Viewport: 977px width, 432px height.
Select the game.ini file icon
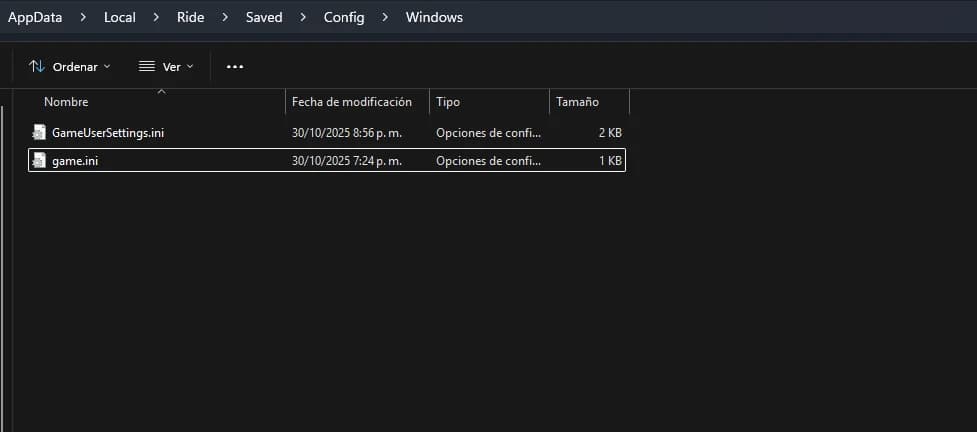(x=39, y=161)
